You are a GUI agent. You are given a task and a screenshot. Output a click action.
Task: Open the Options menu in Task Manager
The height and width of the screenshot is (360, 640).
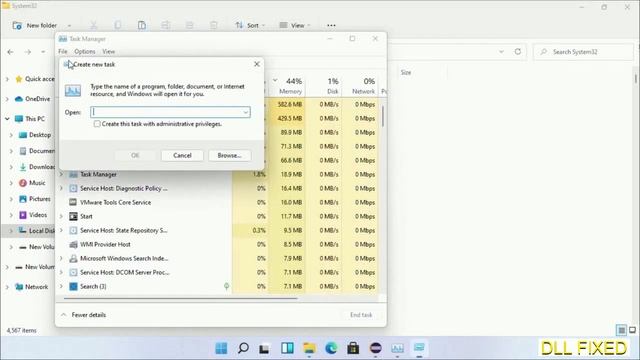point(84,51)
